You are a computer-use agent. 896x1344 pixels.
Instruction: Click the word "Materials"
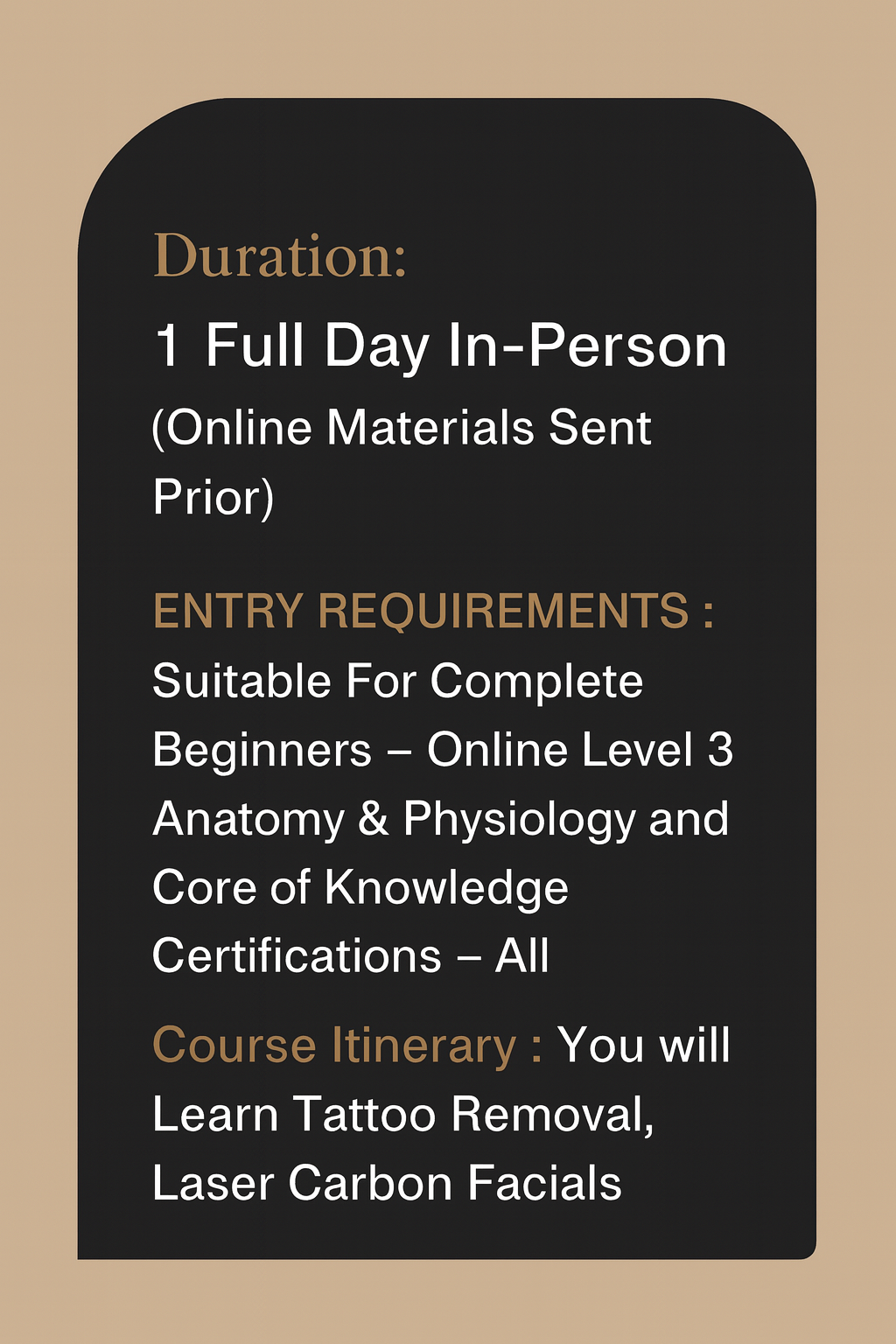pyautogui.click(x=430, y=428)
